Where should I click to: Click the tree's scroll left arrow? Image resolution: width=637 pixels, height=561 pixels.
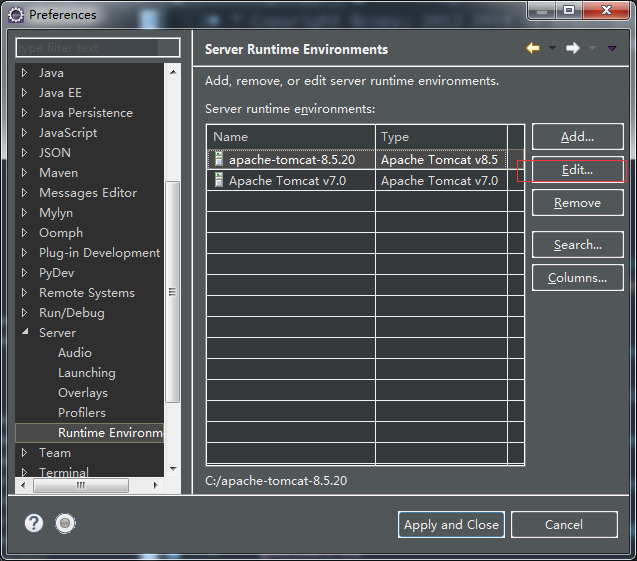pos(23,485)
